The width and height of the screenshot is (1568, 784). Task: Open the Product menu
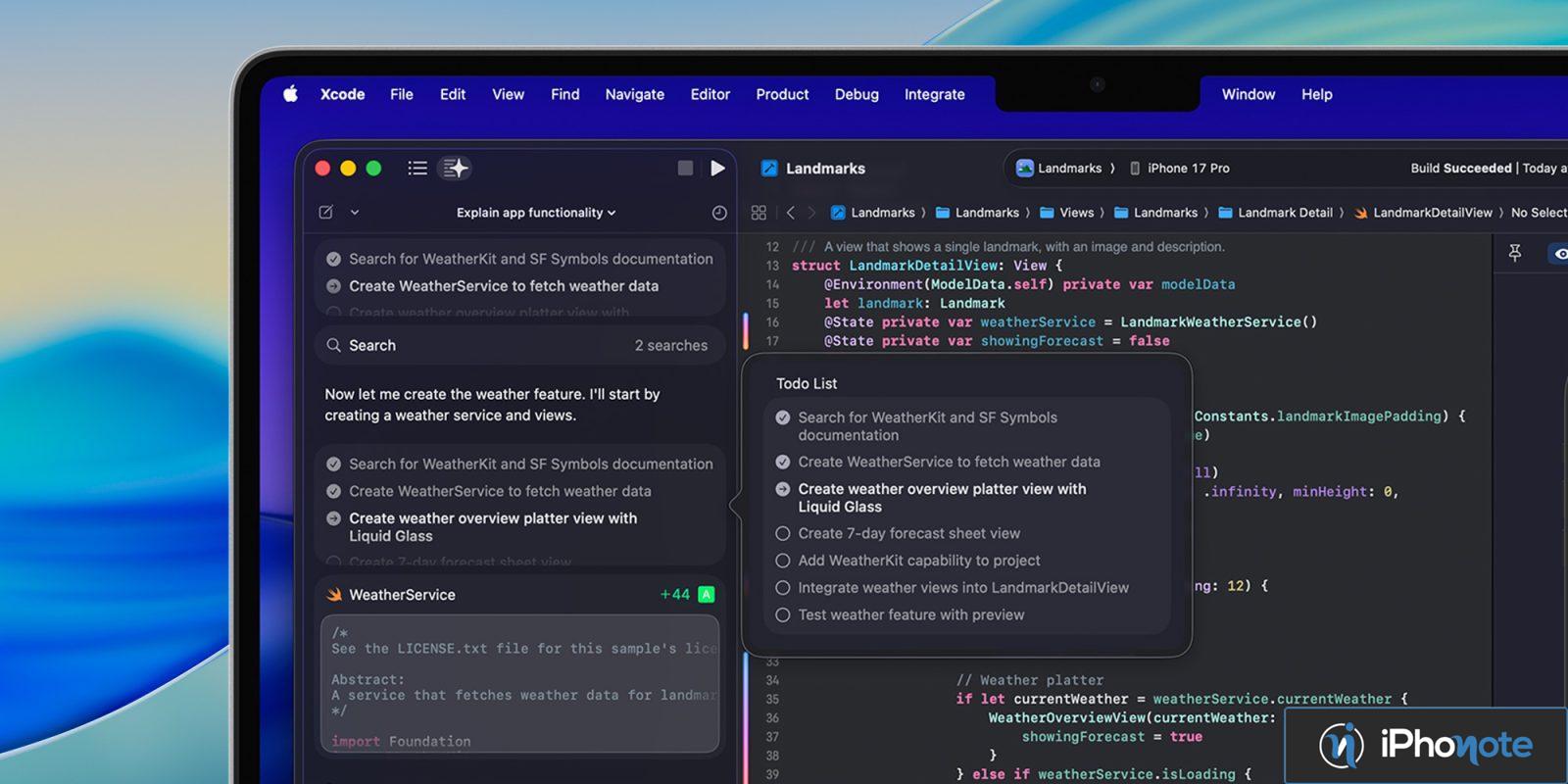pos(782,94)
